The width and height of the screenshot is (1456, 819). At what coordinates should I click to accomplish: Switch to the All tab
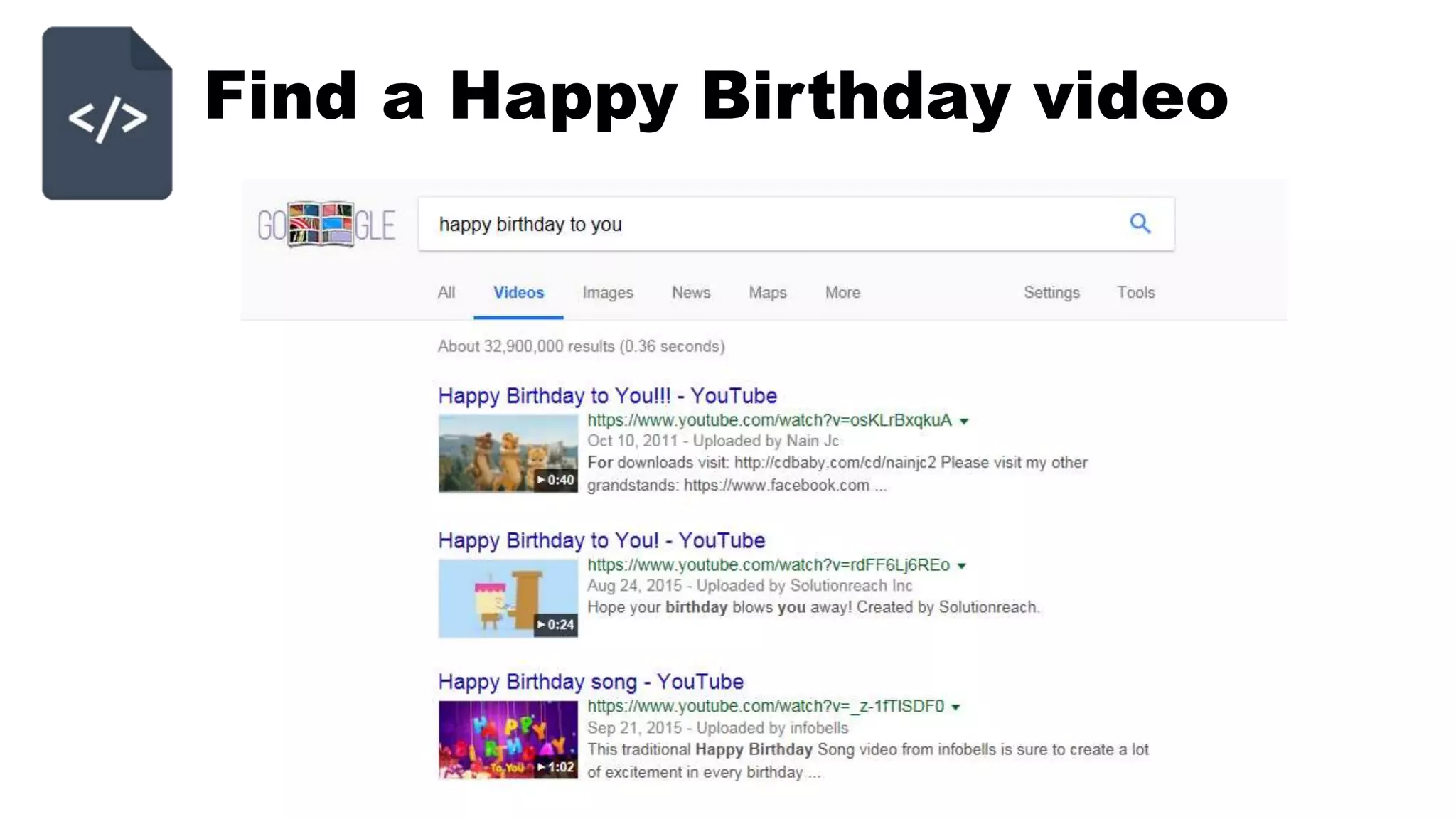pos(446,292)
